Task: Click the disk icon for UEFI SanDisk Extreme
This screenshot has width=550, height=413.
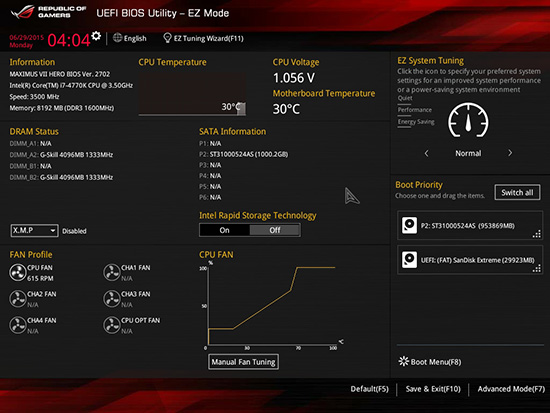Action: point(409,260)
